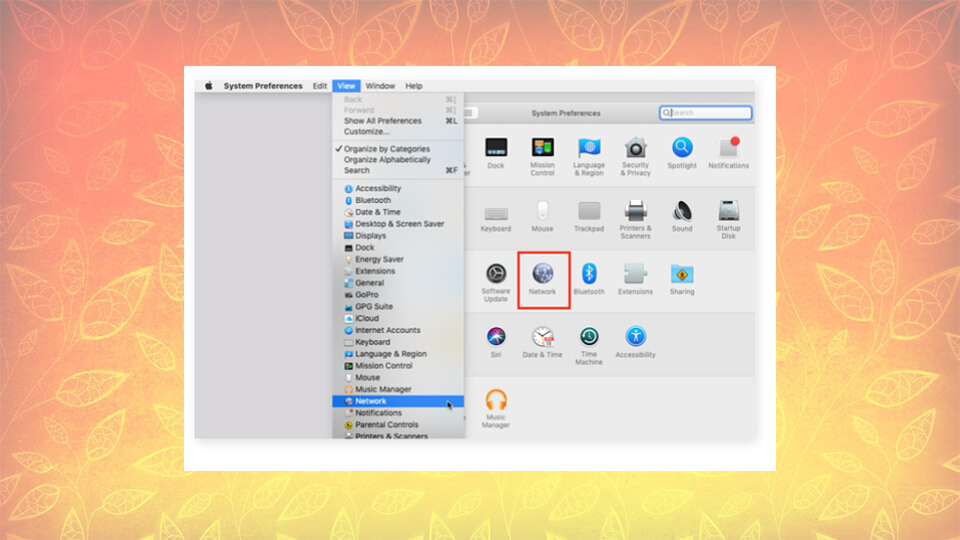
Task: Click the show-all grid toolbar button
Action: tap(468, 113)
